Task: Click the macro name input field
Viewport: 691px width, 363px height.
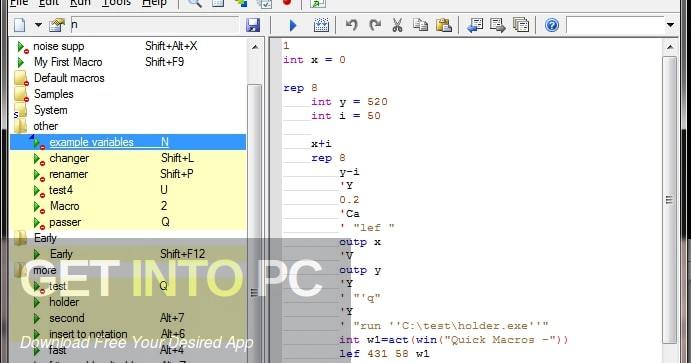Action: (154, 25)
